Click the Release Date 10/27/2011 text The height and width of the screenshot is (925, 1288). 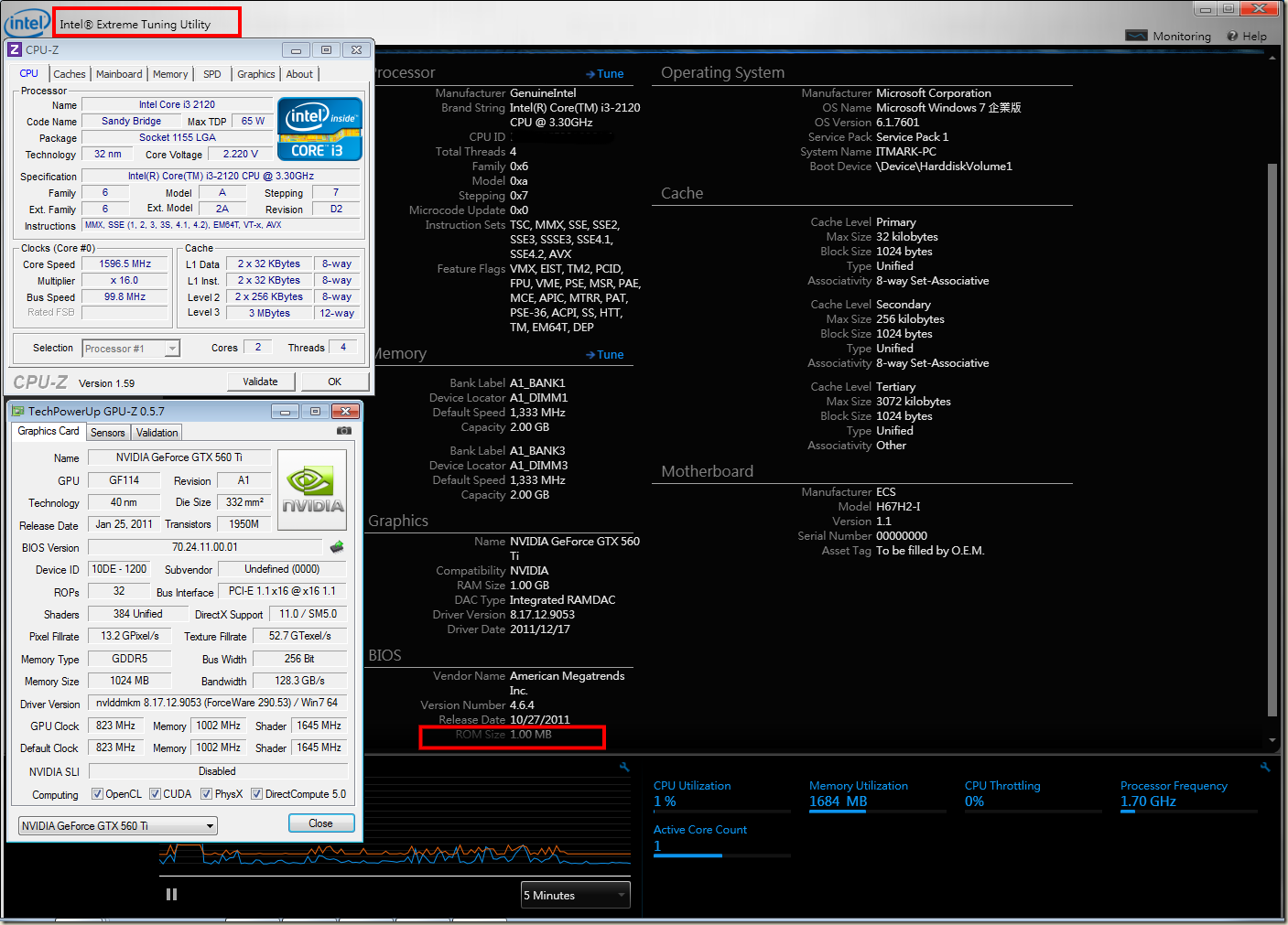point(540,720)
